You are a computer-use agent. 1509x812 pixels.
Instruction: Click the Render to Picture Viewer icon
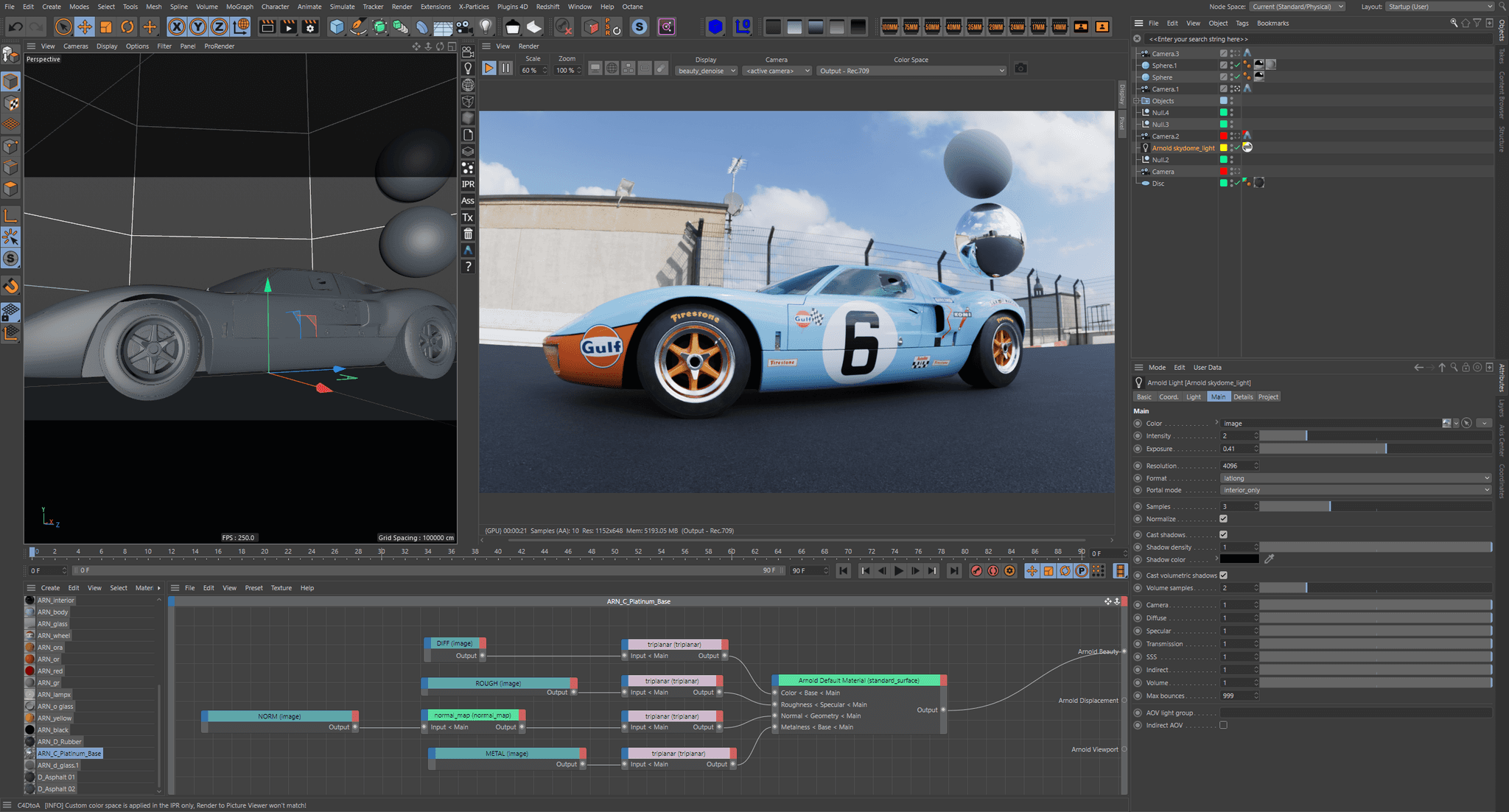tap(288, 27)
